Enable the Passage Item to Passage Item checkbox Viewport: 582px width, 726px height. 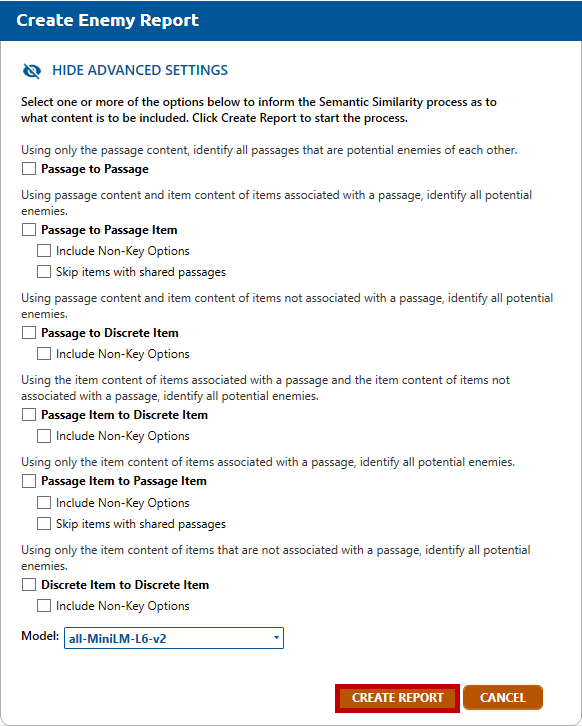[x=29, y=481]
